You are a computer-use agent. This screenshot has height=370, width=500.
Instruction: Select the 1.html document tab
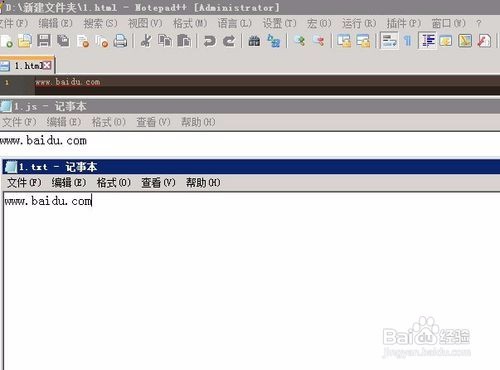[27, 66]
